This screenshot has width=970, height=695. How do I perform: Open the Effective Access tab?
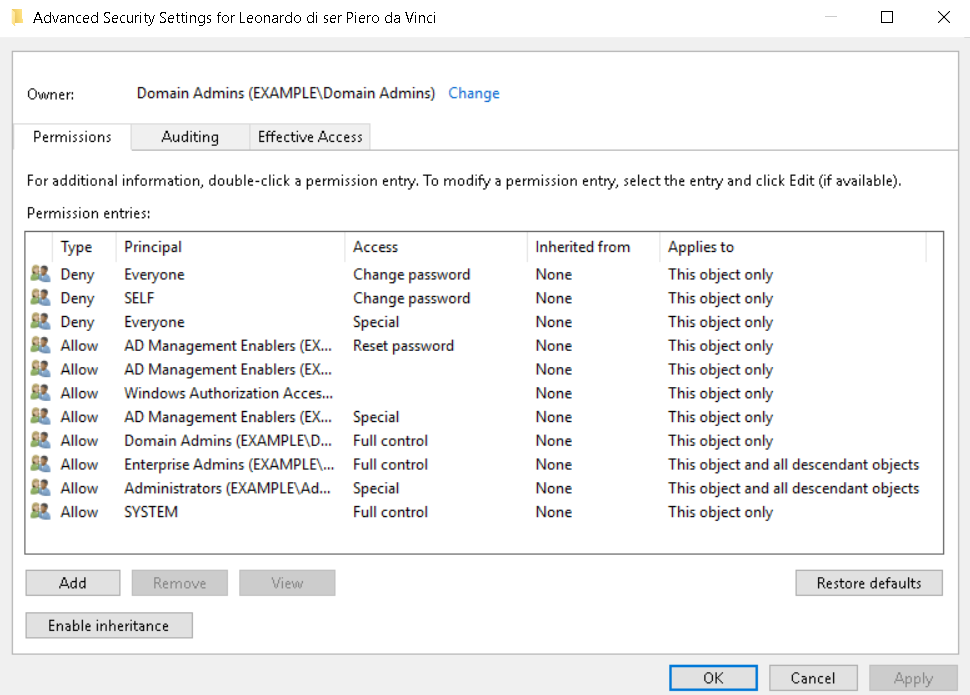click(310, 137)
